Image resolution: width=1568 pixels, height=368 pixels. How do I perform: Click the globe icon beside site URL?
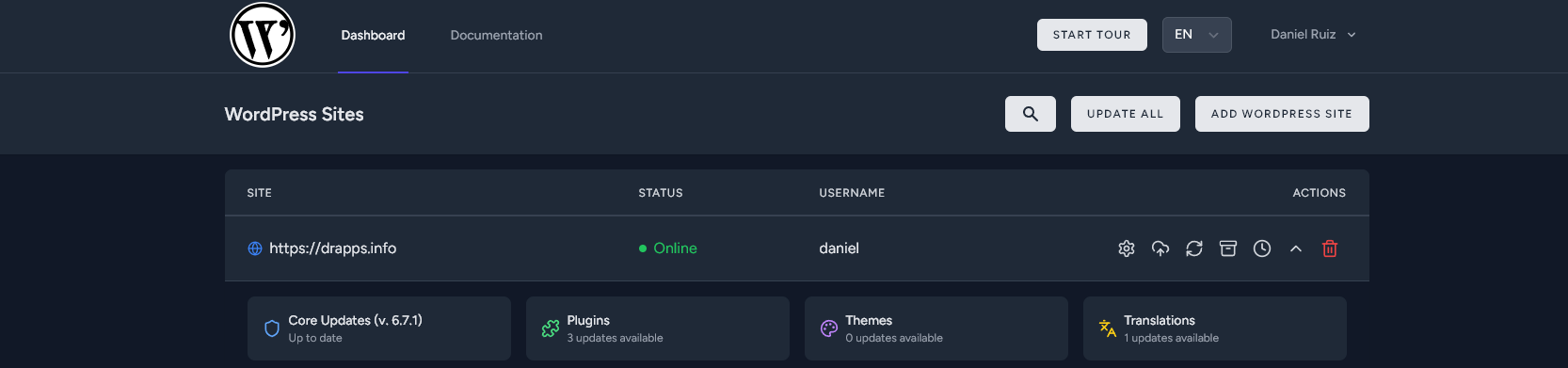[x=255, y=248]
